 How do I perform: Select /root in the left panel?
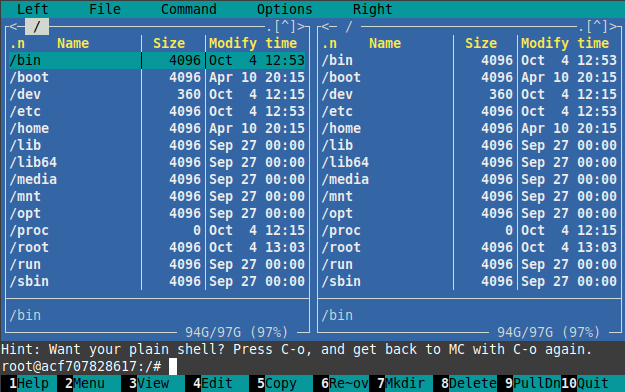(157, 247)
